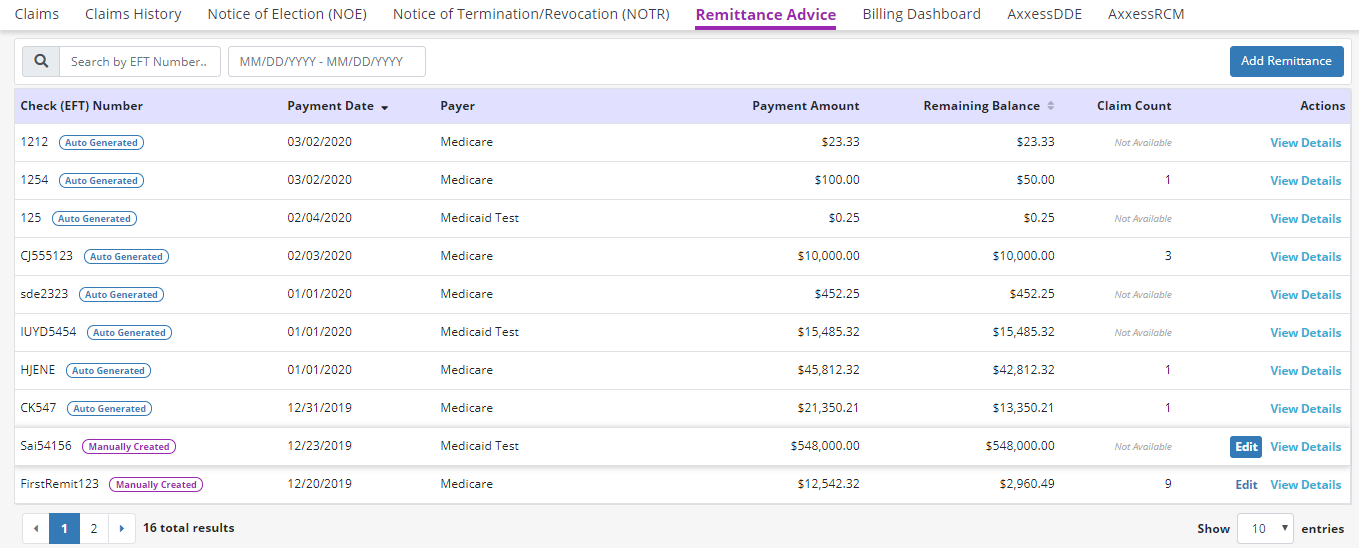This screenshot has width=1359, height=548.
Task: Click the Add Remittance button
Action: [x=1286, y=61]
